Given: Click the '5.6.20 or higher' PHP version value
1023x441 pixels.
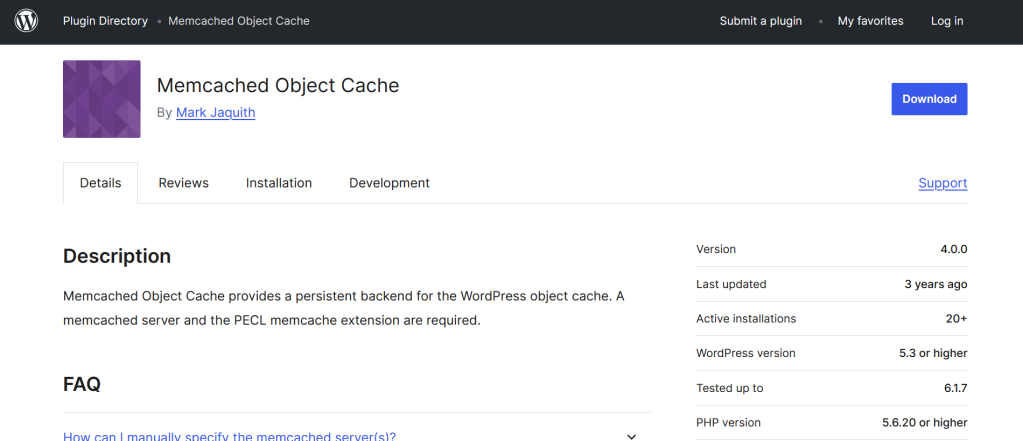Looking at the screenshot, I should click(924, 423).
